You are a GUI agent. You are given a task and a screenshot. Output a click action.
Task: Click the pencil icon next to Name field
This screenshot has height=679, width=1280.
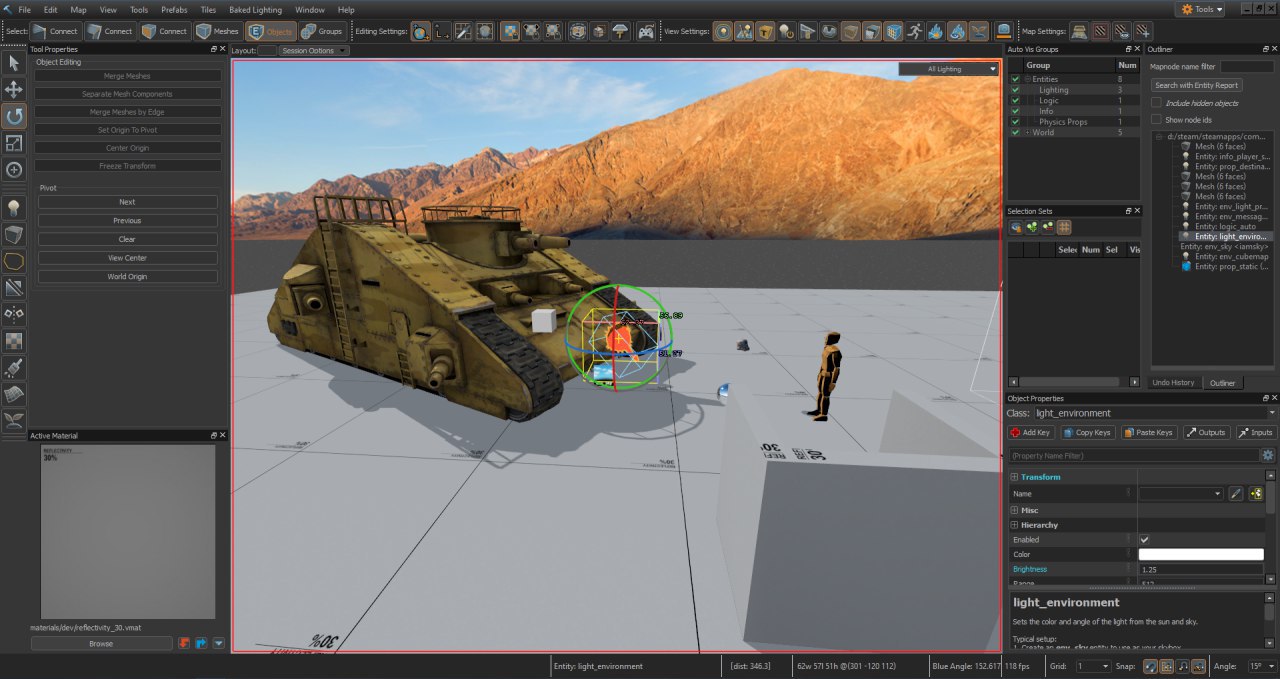[1236, 493]
